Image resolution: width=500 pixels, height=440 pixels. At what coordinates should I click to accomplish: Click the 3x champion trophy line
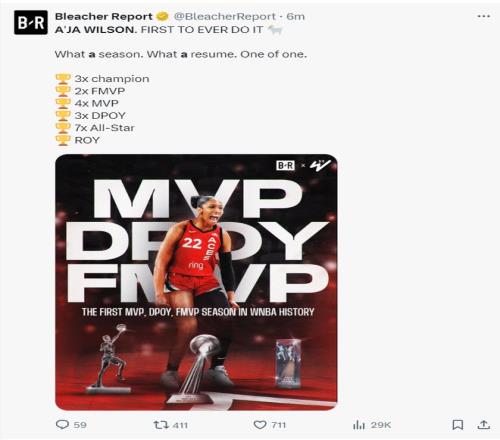pos(102,79)
